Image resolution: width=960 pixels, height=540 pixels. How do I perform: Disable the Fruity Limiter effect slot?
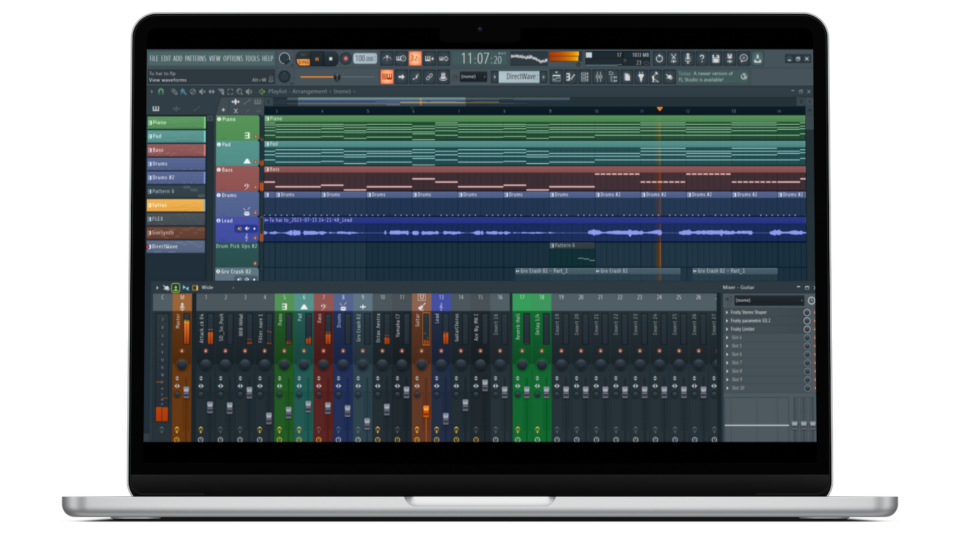click(808, 329)
